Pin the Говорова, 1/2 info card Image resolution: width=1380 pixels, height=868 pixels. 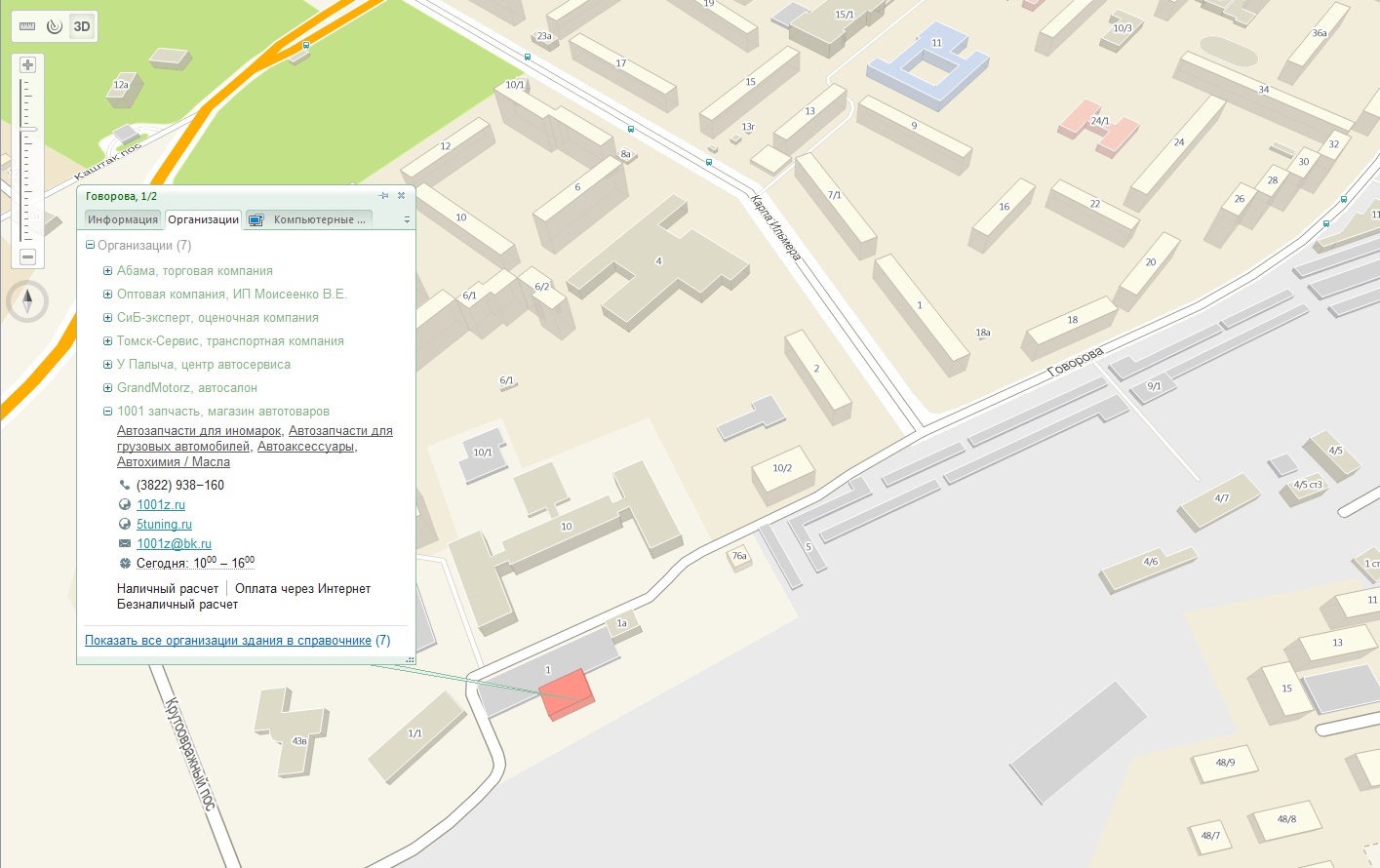coord(383,196)
